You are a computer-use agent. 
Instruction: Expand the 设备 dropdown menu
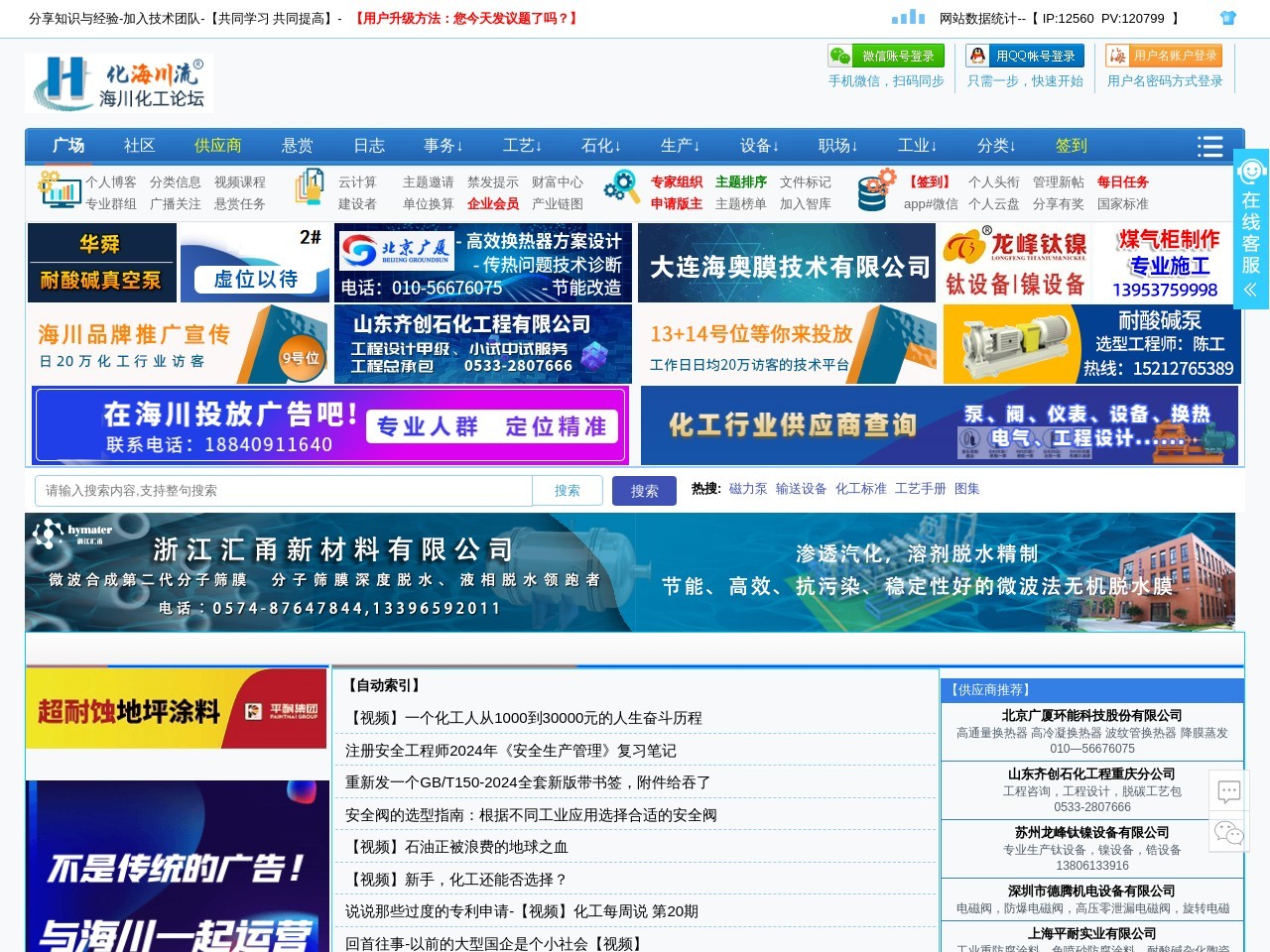tap(759, 146)
